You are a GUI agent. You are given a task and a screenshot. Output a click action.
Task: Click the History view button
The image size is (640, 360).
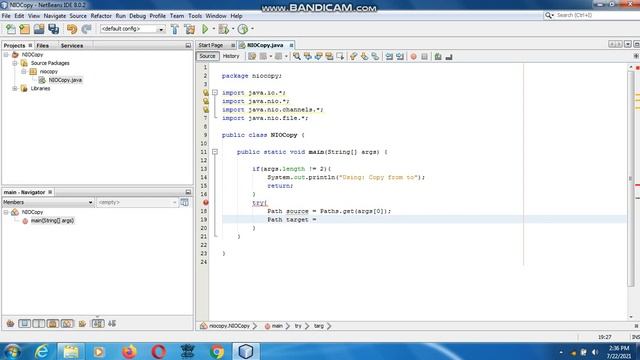pyautogui.click(x=231, y=56)
